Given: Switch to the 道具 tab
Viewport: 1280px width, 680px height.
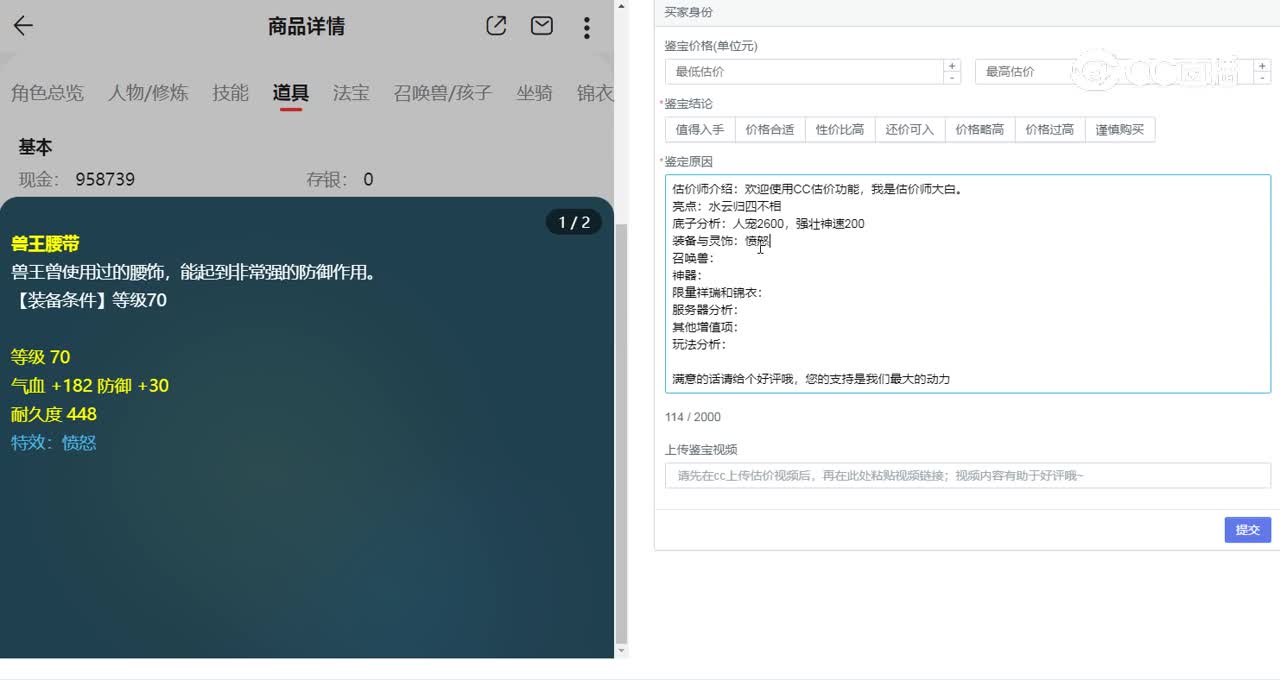Looking at the screenshot, I should [291, 93].
